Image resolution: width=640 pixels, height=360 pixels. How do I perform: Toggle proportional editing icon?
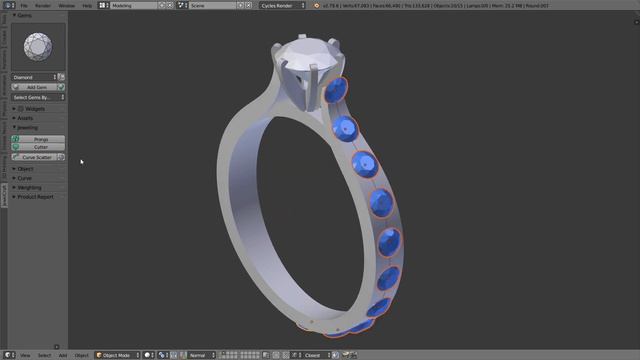pyautogui.click(x=276, y=356)
